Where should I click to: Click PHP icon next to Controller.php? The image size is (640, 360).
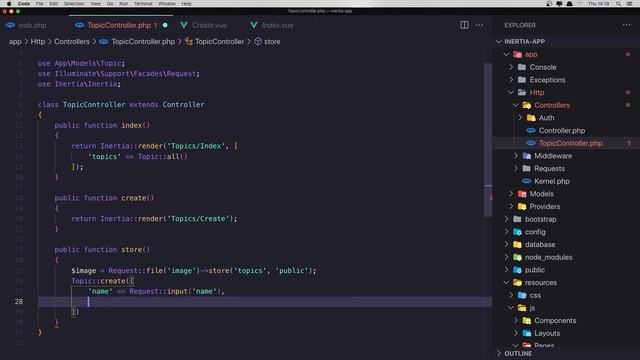531,131
